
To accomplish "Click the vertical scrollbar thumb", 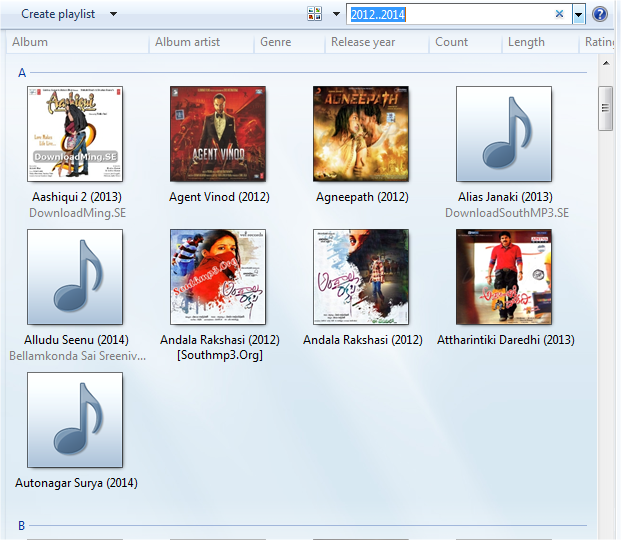I will [x=606, y=108].
